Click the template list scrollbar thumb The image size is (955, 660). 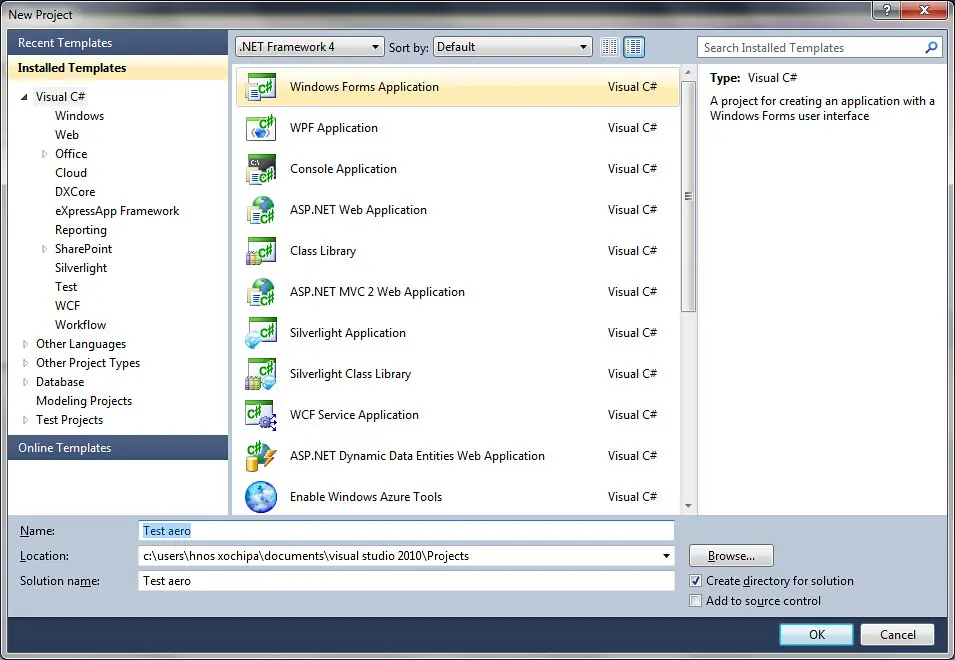pyautogui.click(x=688, y=196)
